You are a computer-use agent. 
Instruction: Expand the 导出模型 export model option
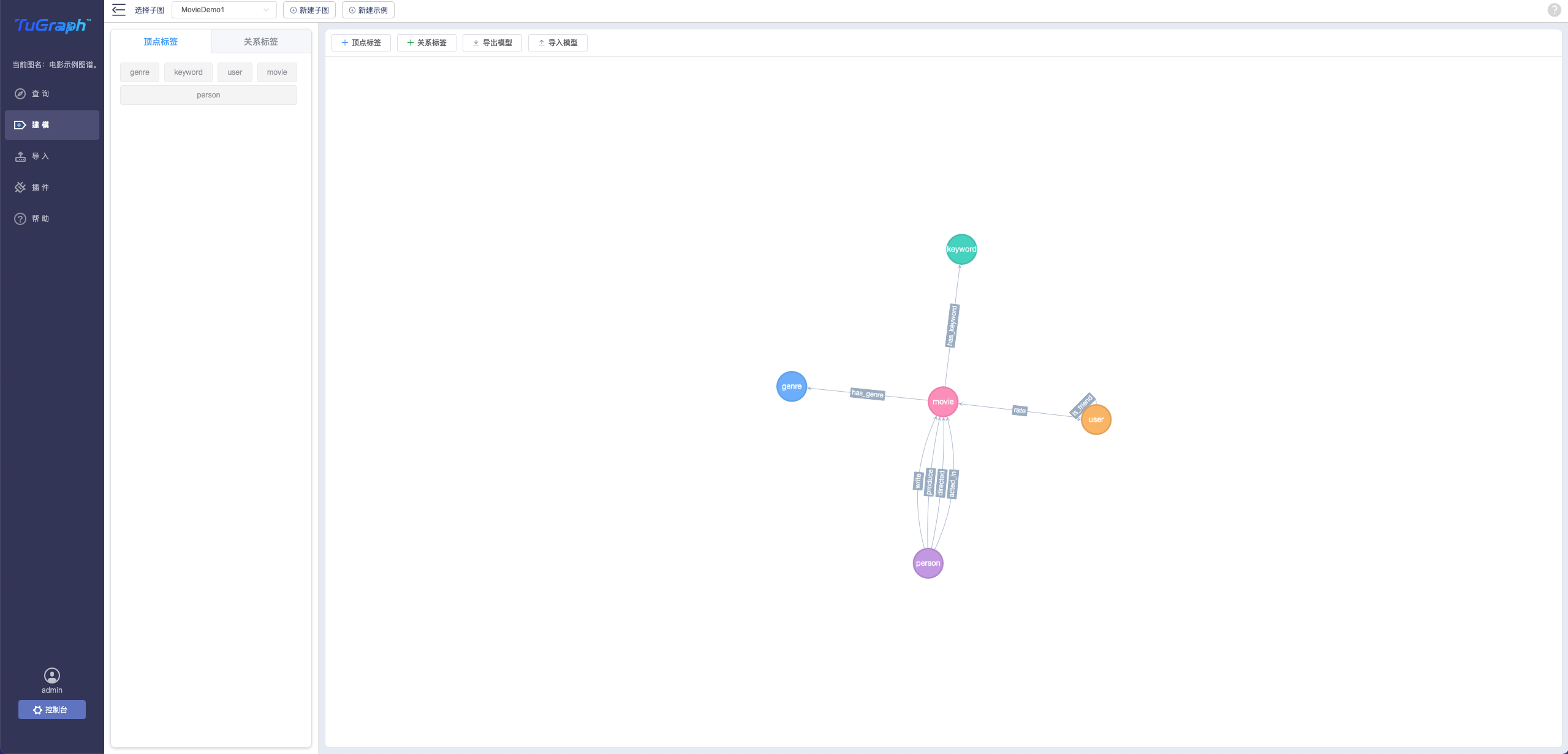(x=492, y=42)
